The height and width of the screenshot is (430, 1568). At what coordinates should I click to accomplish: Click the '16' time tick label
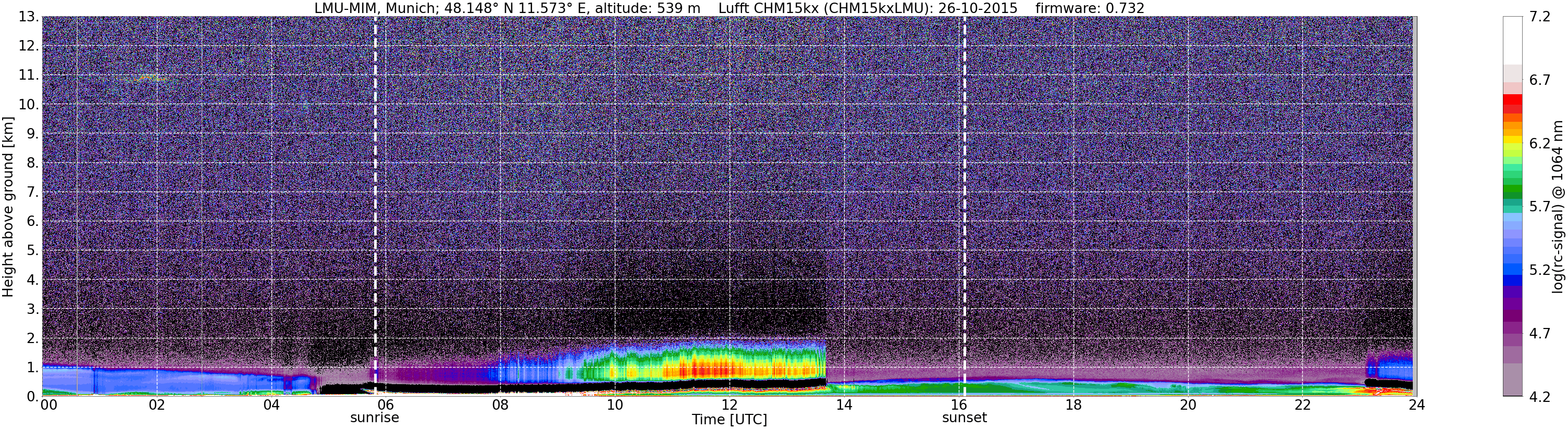(x=959, y=405)
